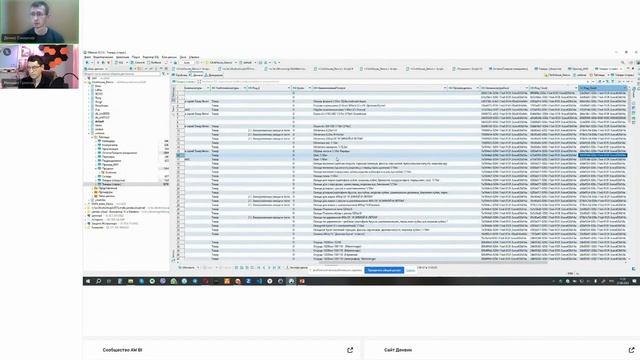Image resolution: width=640 pixels, height=360 pixels.
Task: Open the ClickHouse_Basics active connection selector
Action: coord(221,62)
